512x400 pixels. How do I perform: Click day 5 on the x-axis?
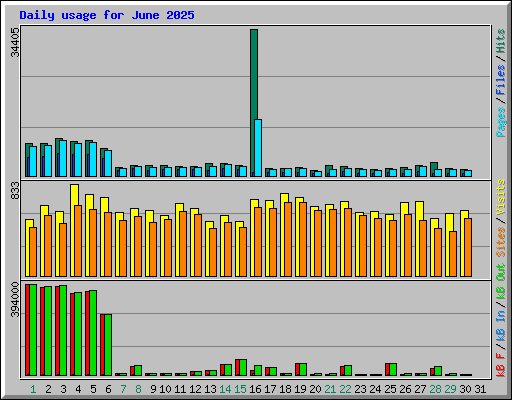coord(93,389)
